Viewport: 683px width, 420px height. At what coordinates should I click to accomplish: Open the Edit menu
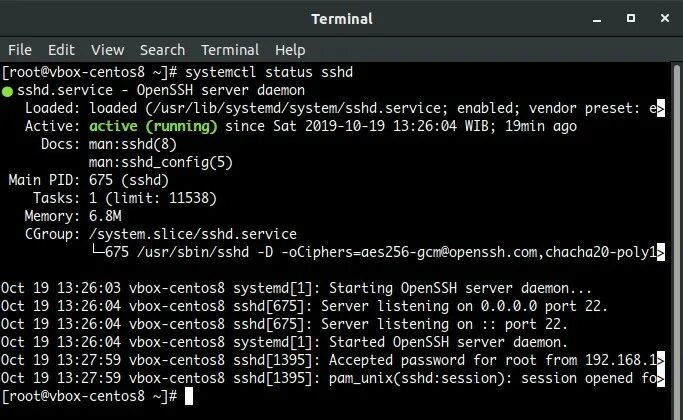click(61, 50)
